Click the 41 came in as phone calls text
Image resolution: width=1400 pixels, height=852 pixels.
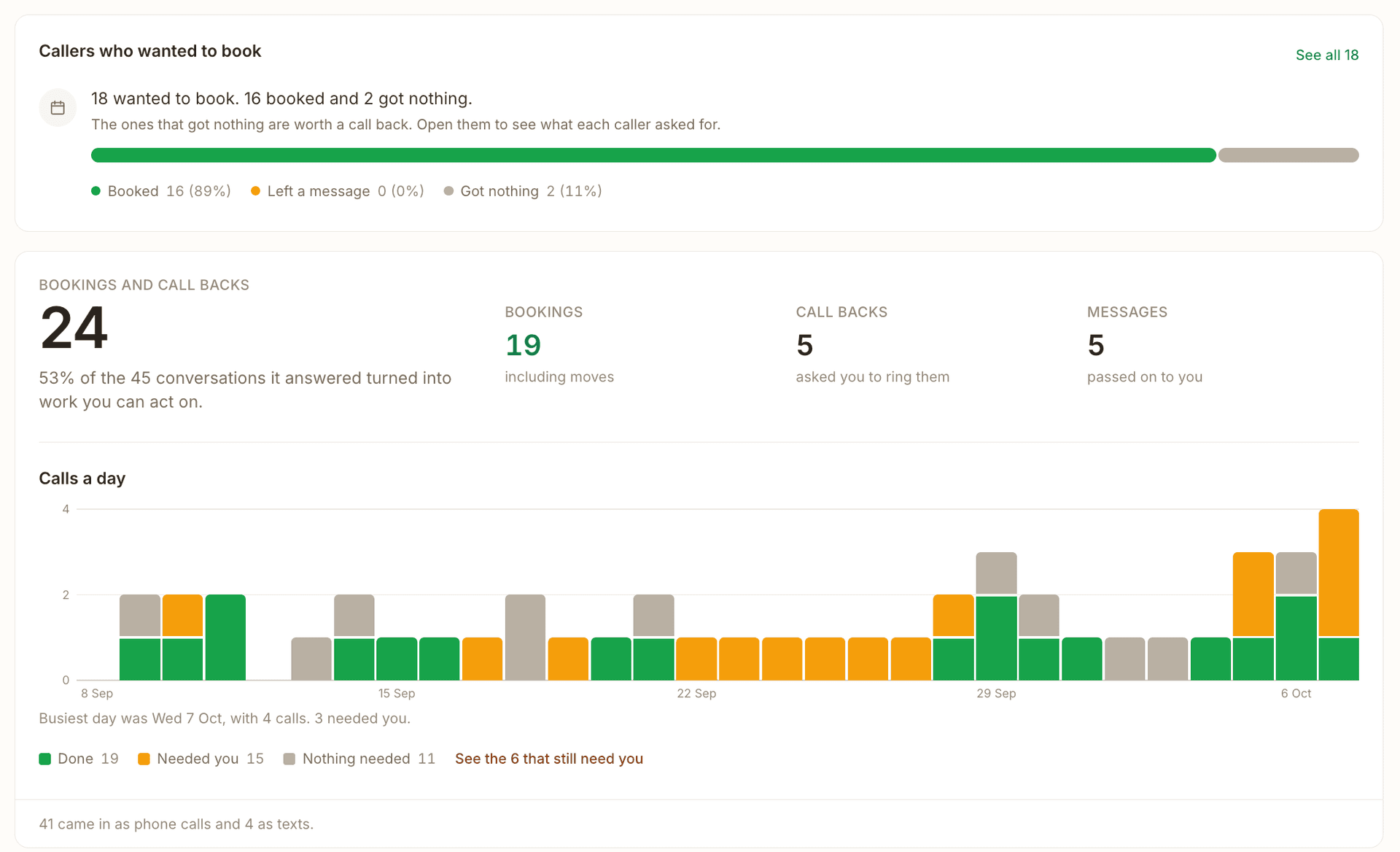(176, 824)
